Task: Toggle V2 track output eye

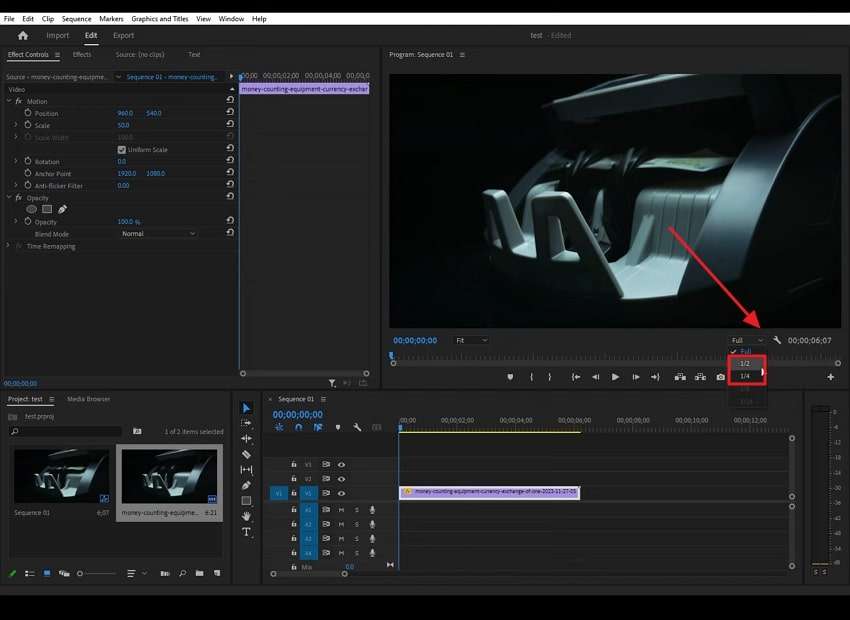Action: pyautogui.click(x=342, y=479)
